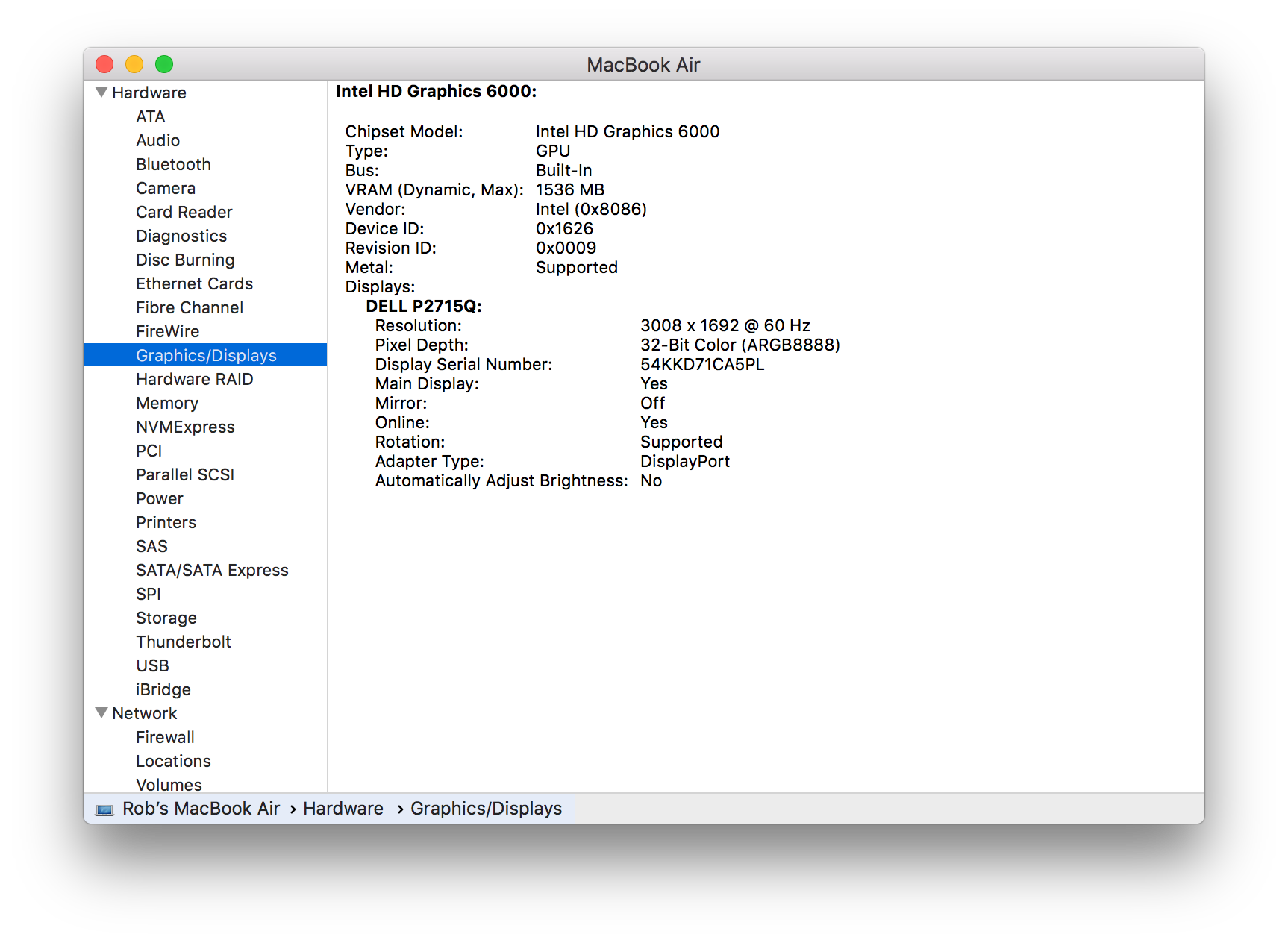Viewport: 1288px width, 943px height.
Task: Select Parallel SCSI in sidebar
Action: click(185, 474)
